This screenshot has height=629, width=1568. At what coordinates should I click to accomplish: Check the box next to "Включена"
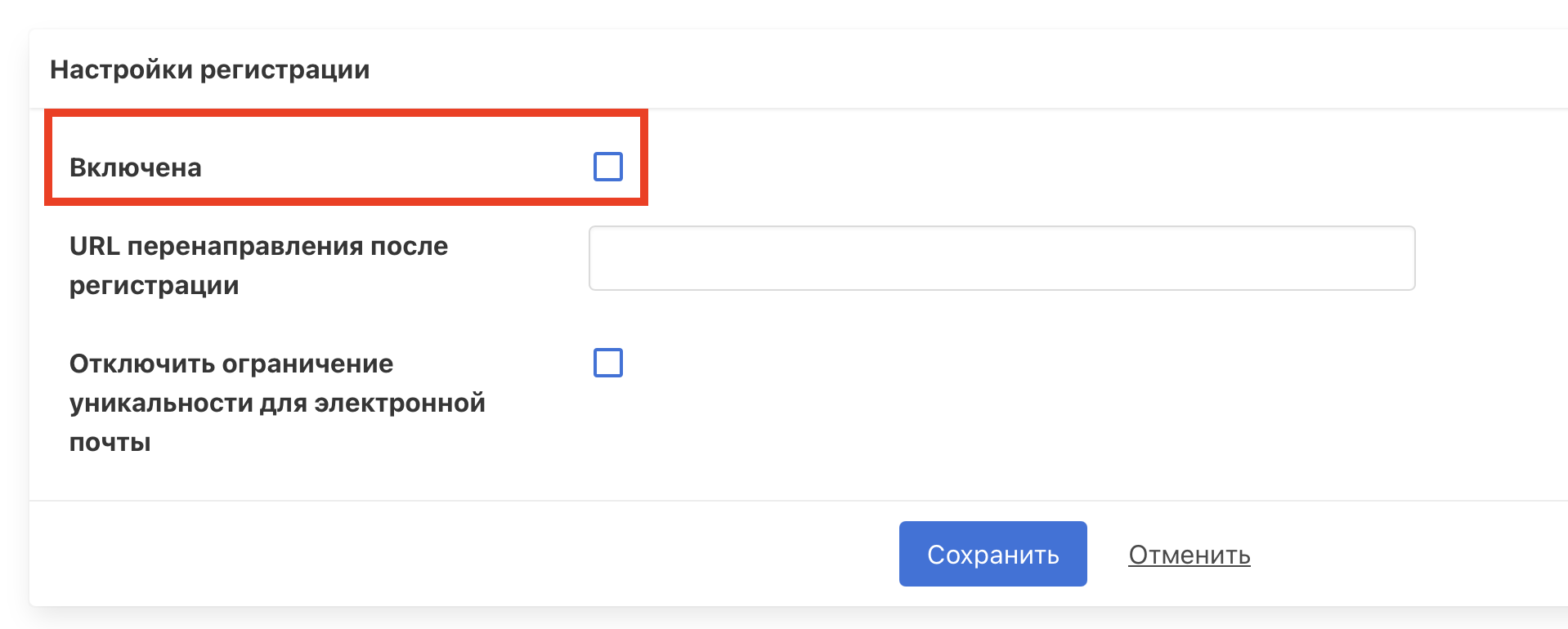coord(607,167)
